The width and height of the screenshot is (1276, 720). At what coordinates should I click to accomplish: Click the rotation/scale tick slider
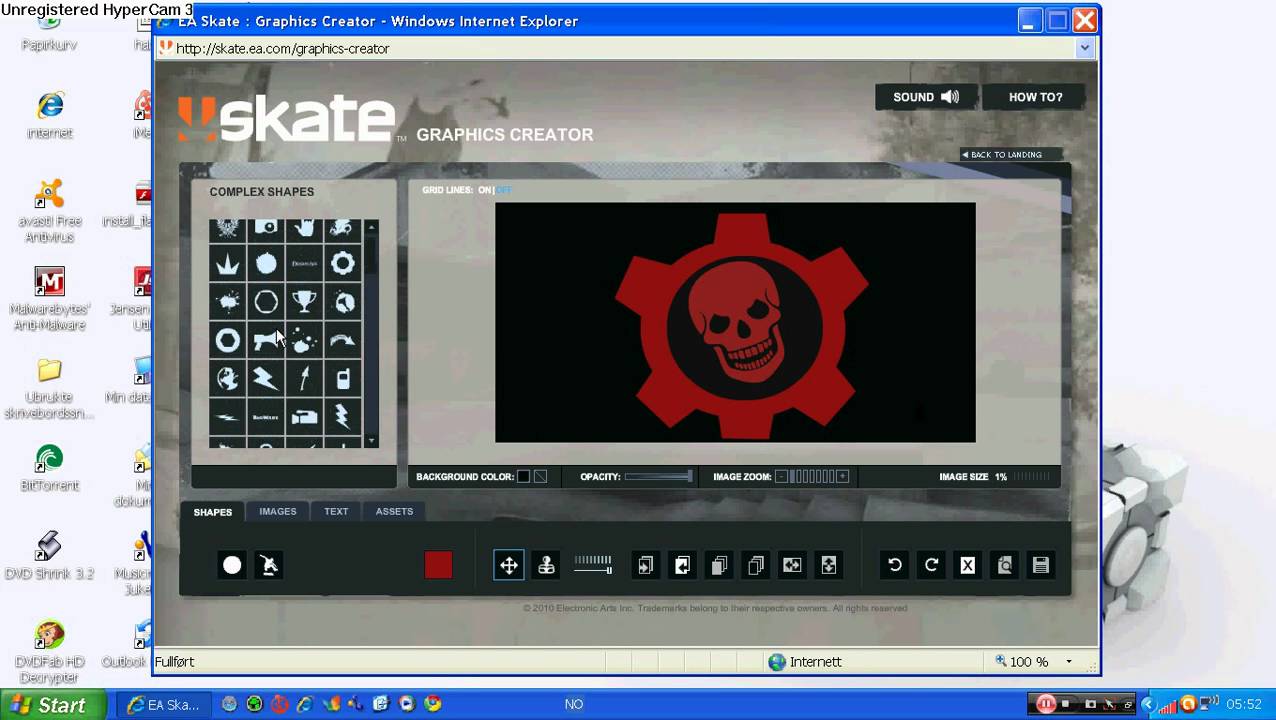click(593, 565)
